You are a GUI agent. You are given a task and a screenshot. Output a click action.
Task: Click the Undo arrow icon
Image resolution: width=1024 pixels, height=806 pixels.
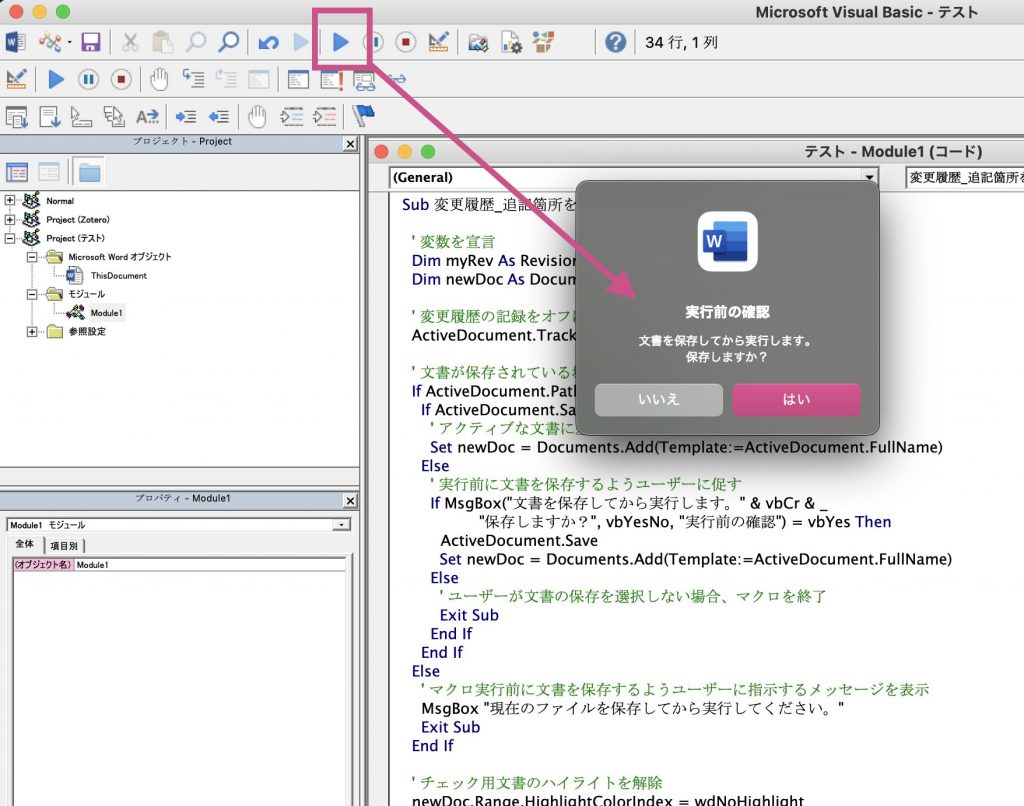pyautogui.click(x=268, y=42)
